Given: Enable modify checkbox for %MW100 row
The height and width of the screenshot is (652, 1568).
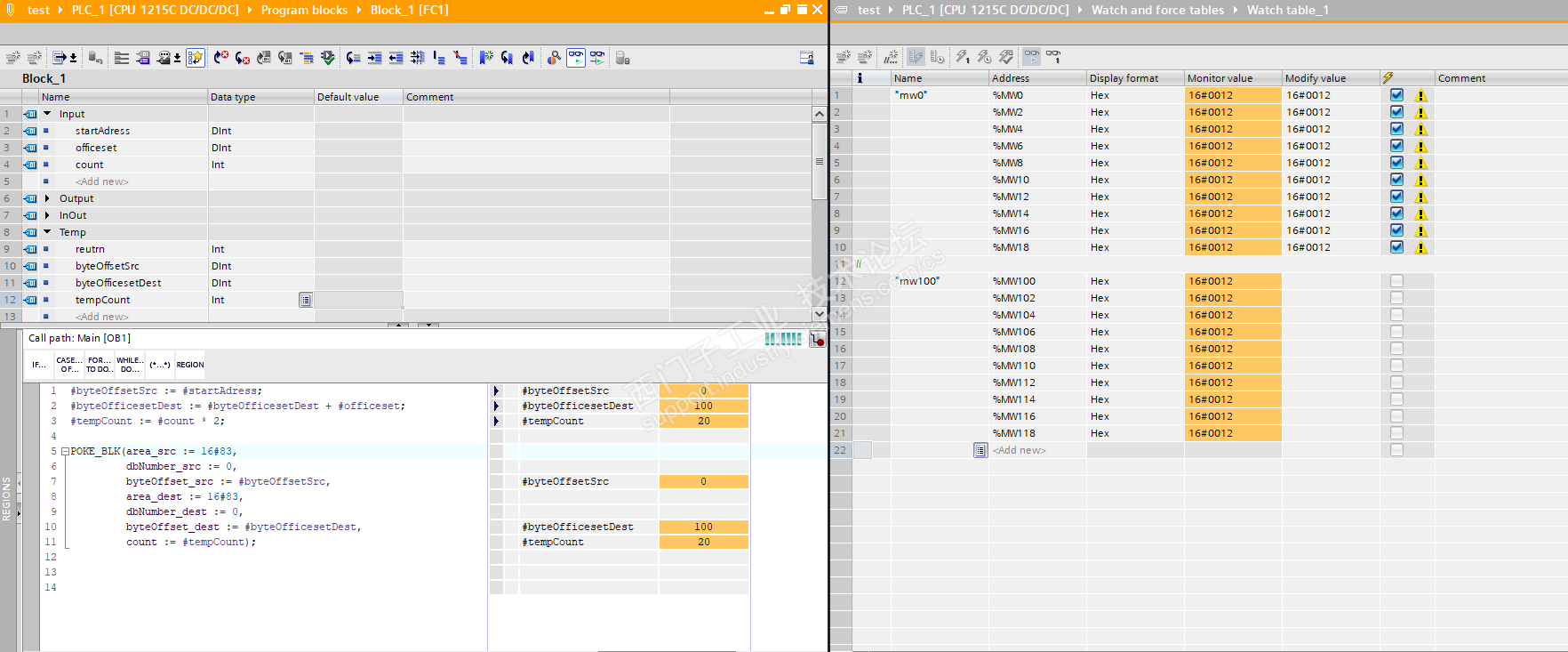Looking at the screenshot, I should pyautogui.click(x=1396, y=281).
